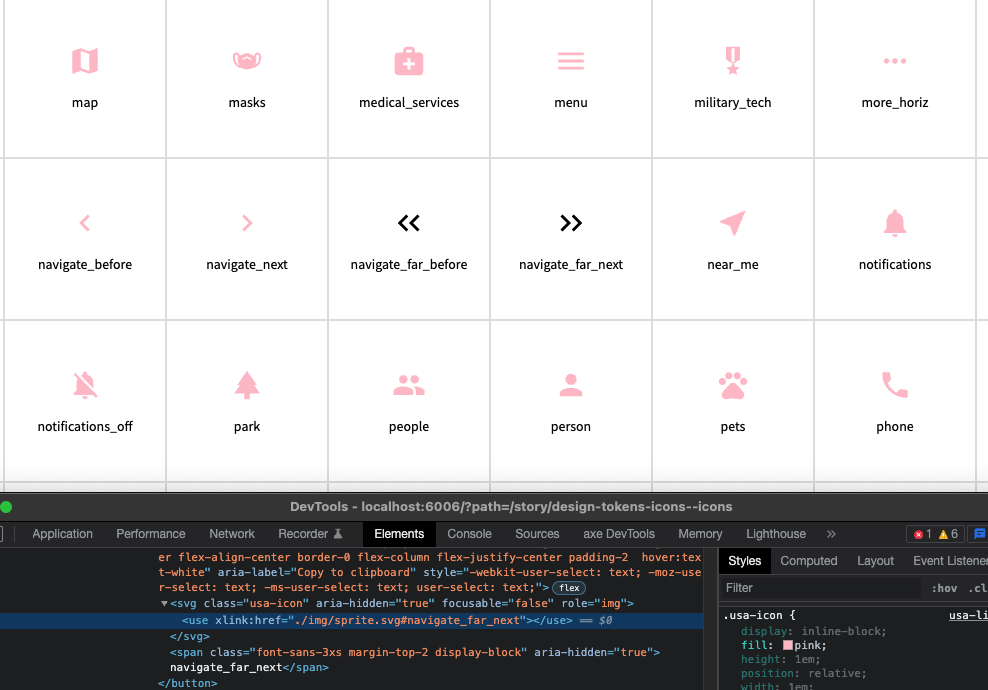988x690 pixels.
Task: Switch to the Network tab
Action: [x=232, y=534]
